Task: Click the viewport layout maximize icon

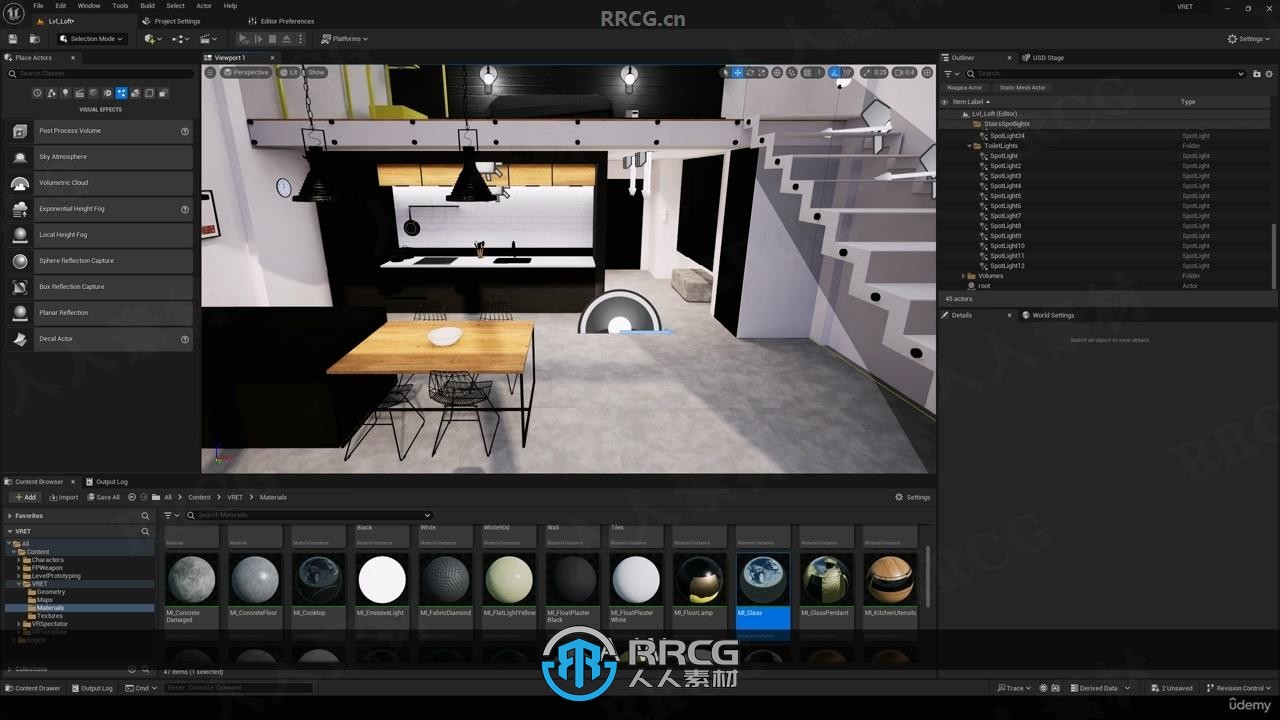Action: (x=927, y=72)
